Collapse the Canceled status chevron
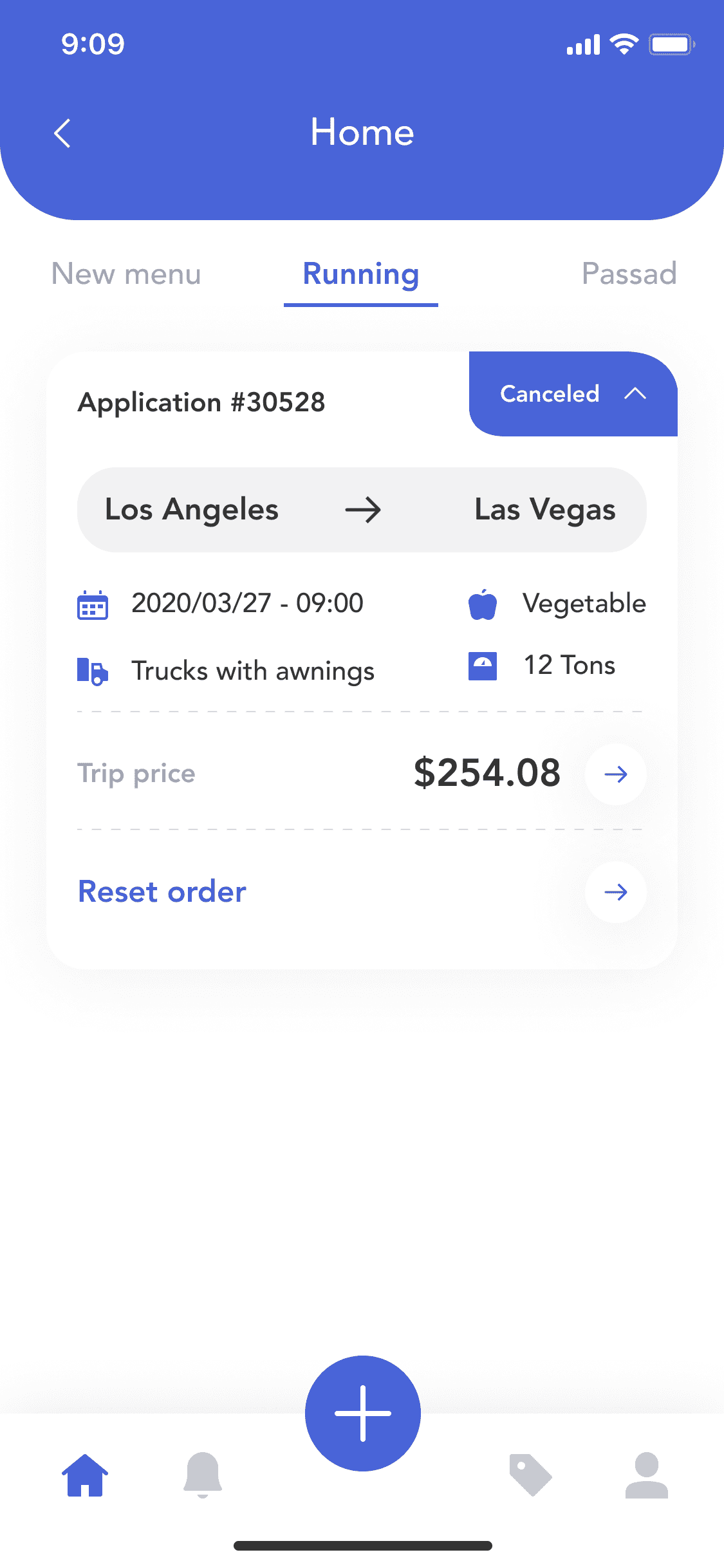Viewport: 724px width, 1568px height. coord(635,393)
